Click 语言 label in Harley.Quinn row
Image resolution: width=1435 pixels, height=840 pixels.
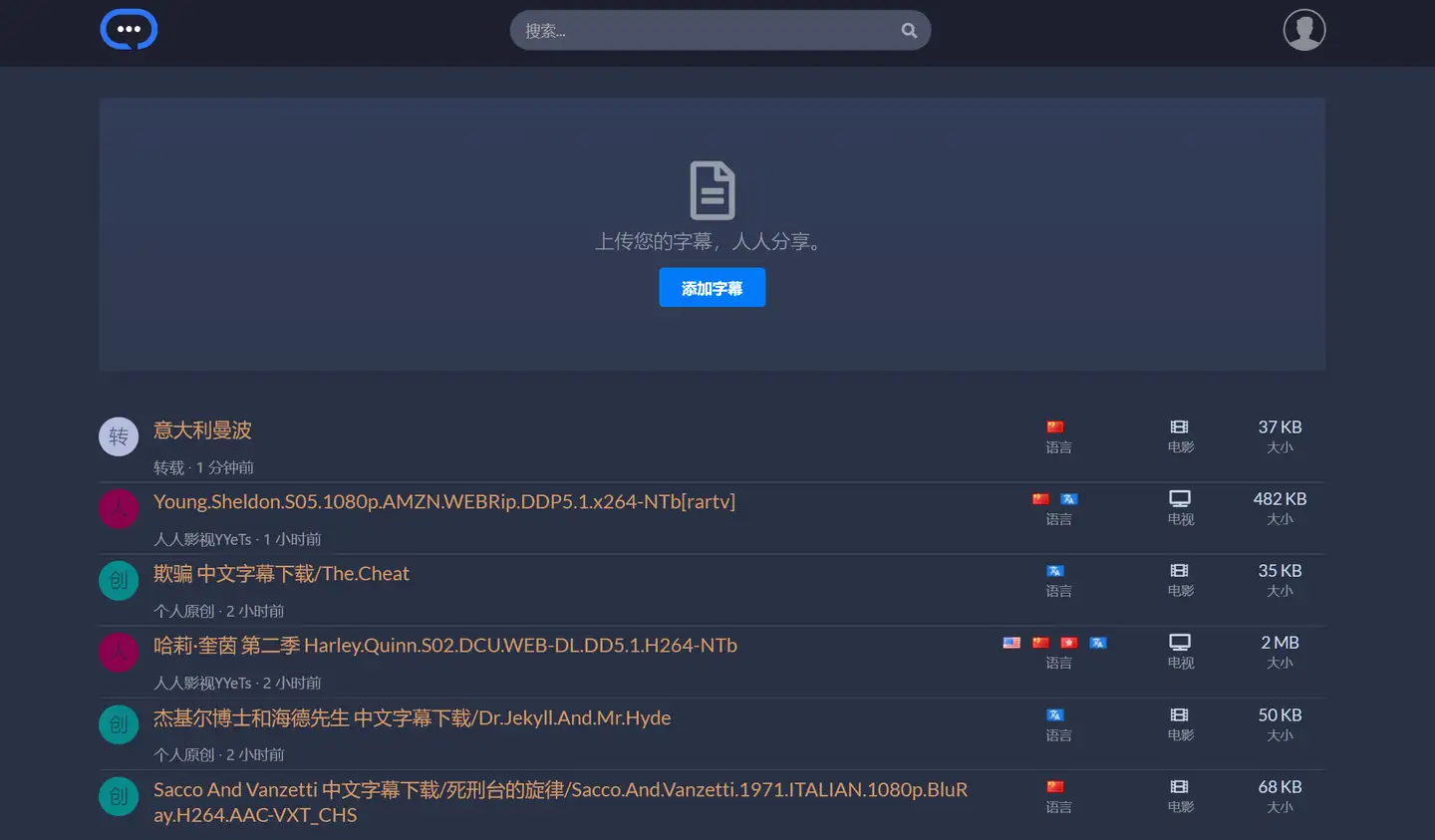pyautogui.click(x=1058, y=663)
